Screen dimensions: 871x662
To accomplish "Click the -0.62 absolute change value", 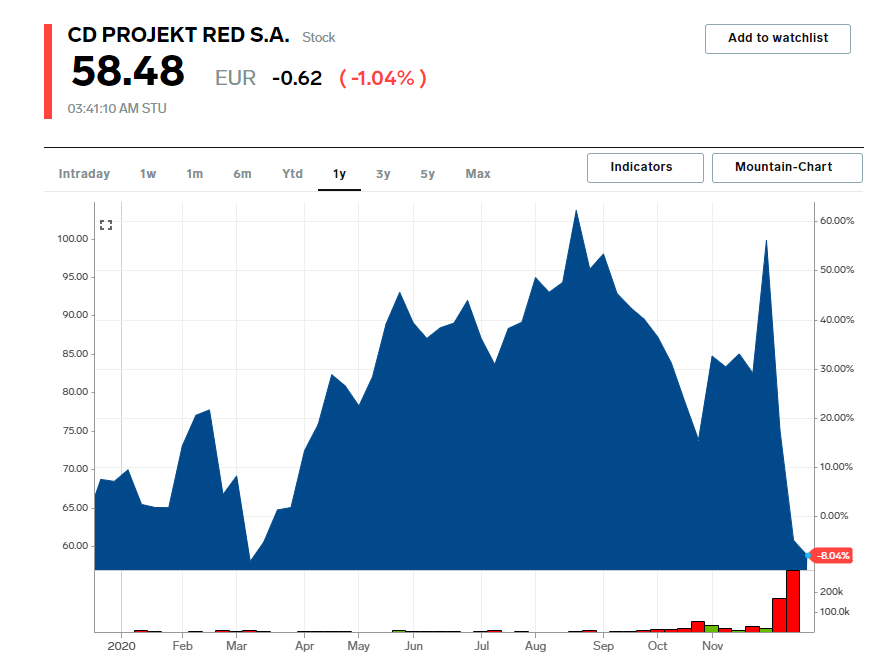I will click(297, 78).
